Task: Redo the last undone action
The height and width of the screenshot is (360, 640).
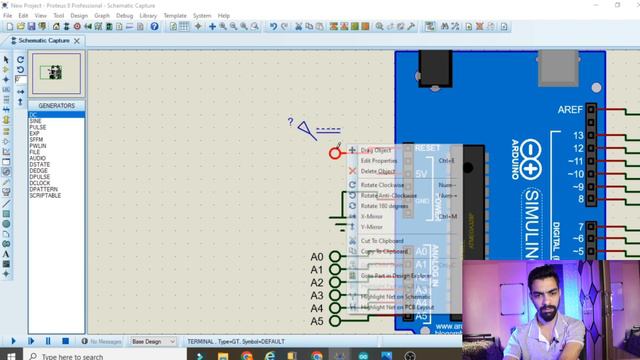Action: pyautogui.click(x=284, y=27)
